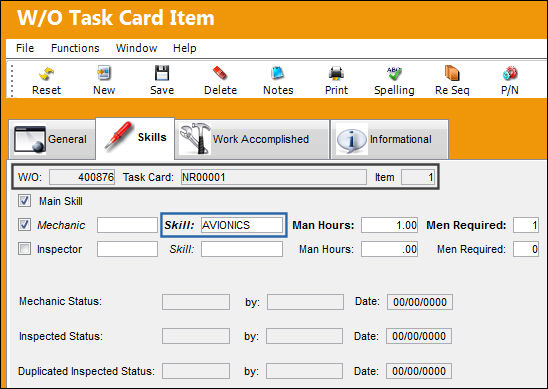
Task: Go to the Work Accomplished tab
Action: 252,139
